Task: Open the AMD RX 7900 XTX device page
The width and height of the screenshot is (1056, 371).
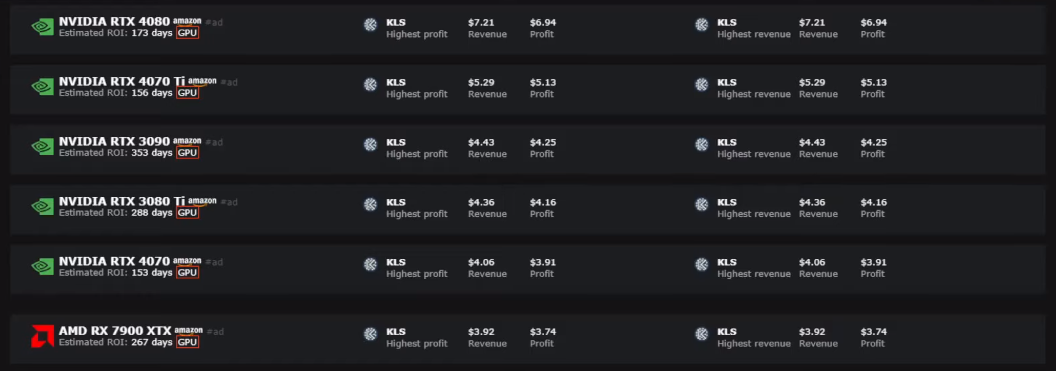Action: coord(115,331)
